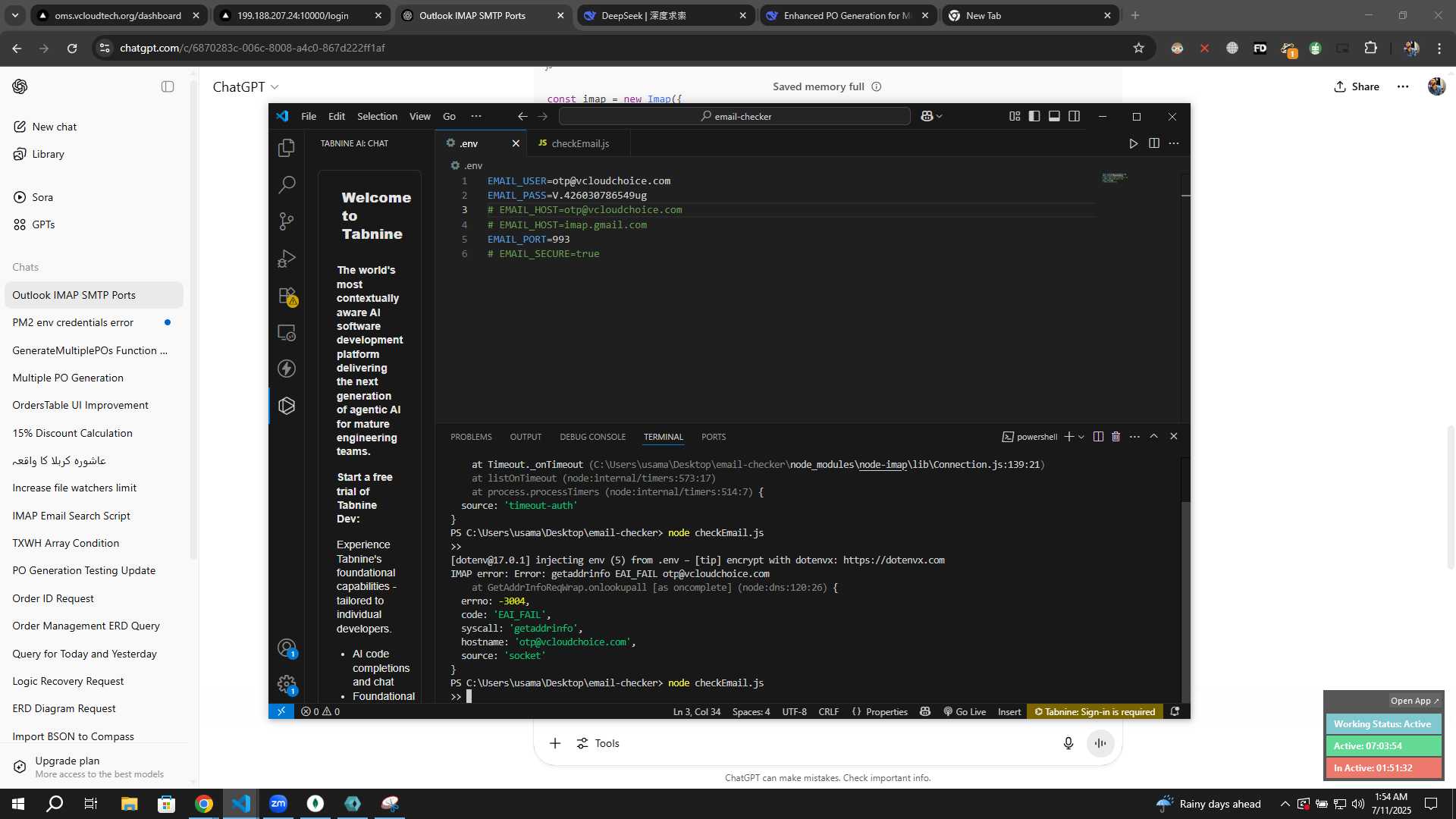Viewport: 1456px width, 819px height.
Task: Bookmark this page with the star icon
Action: click(1138, 48)
